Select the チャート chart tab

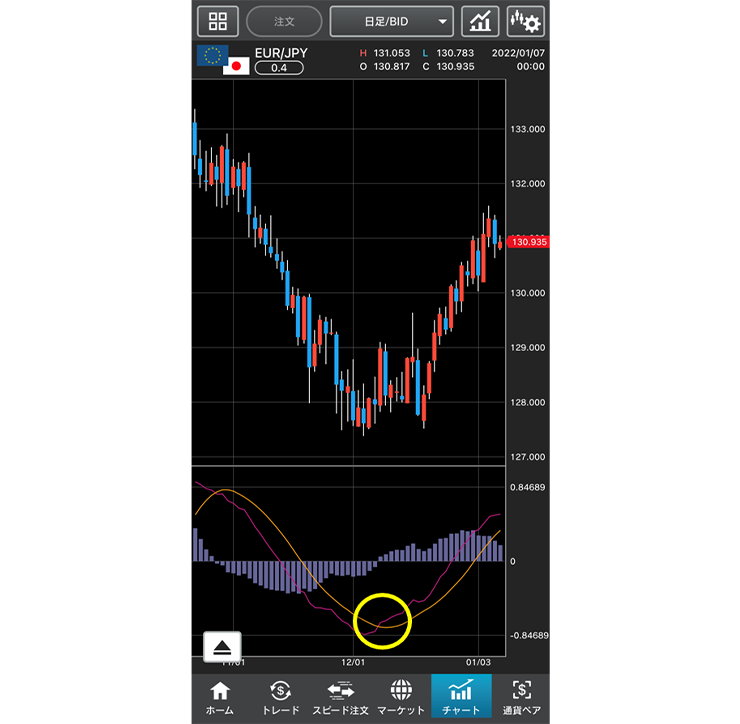click(x=461, y=696)
